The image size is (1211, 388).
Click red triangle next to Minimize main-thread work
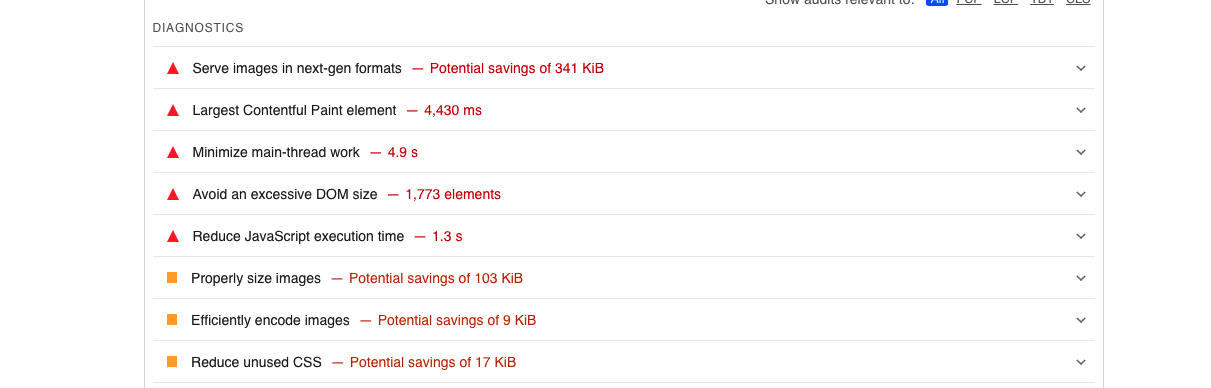172,152
